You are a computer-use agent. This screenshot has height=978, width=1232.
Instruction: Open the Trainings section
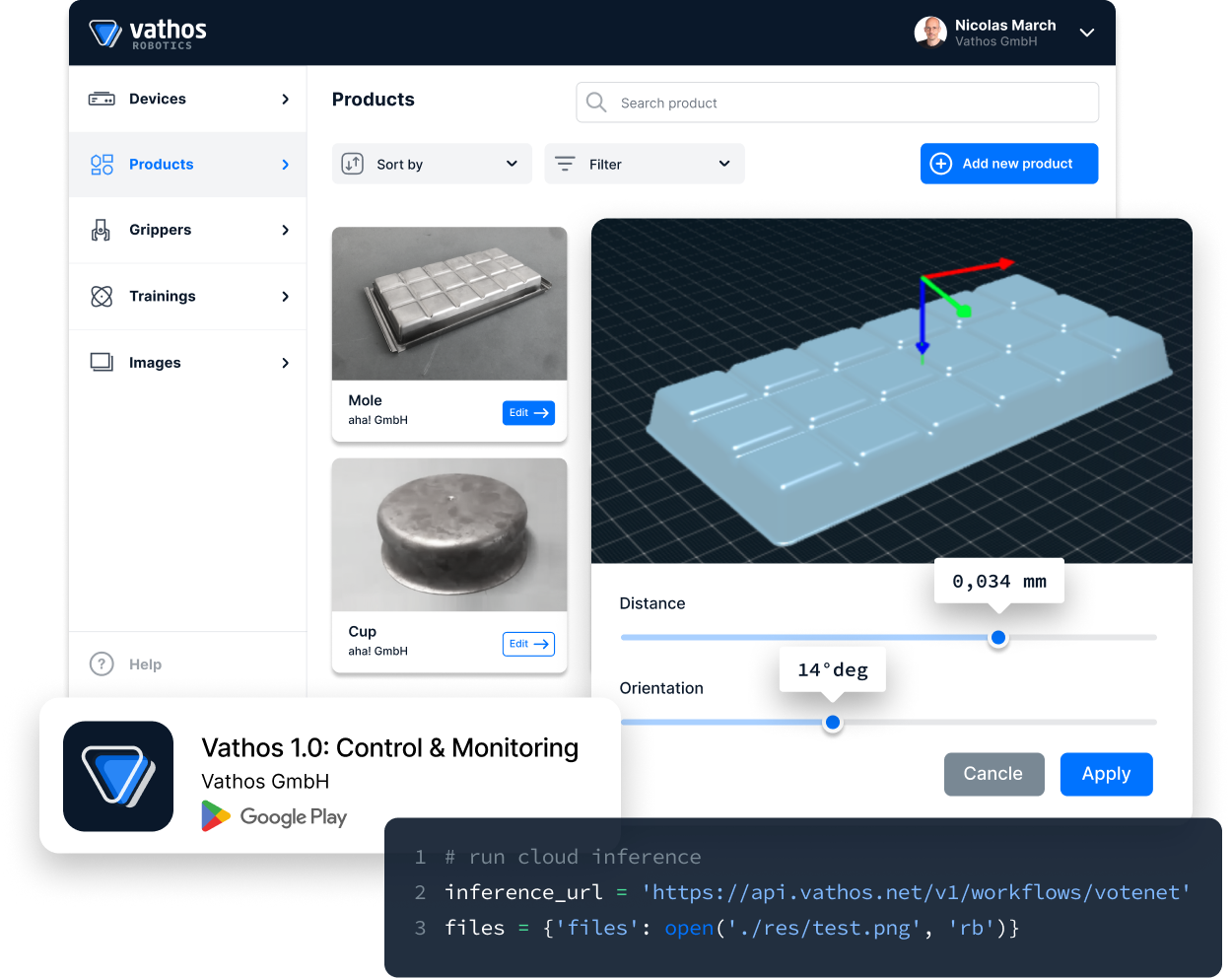pyautogui.click(x=187, y=297)
